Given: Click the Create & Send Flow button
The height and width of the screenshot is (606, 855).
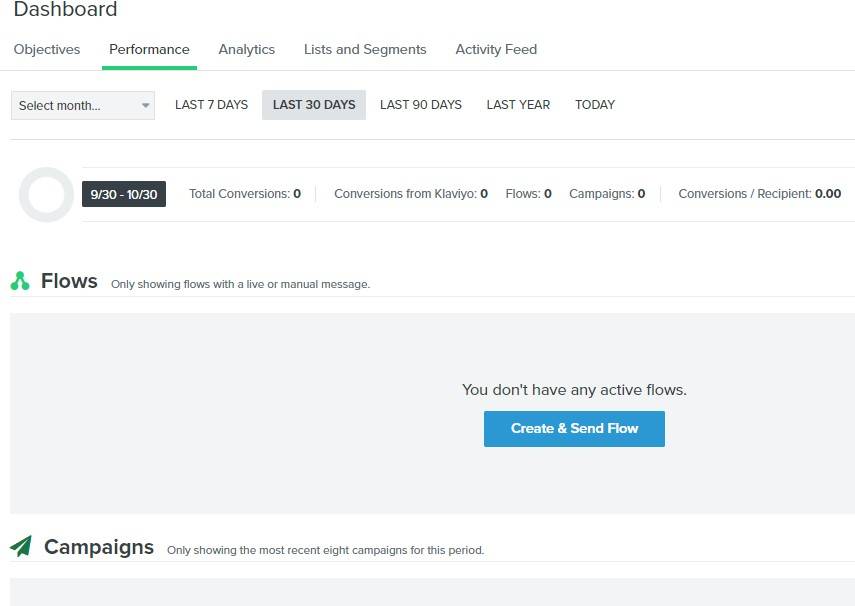Looking at the screenshot, I should point(574,428).
